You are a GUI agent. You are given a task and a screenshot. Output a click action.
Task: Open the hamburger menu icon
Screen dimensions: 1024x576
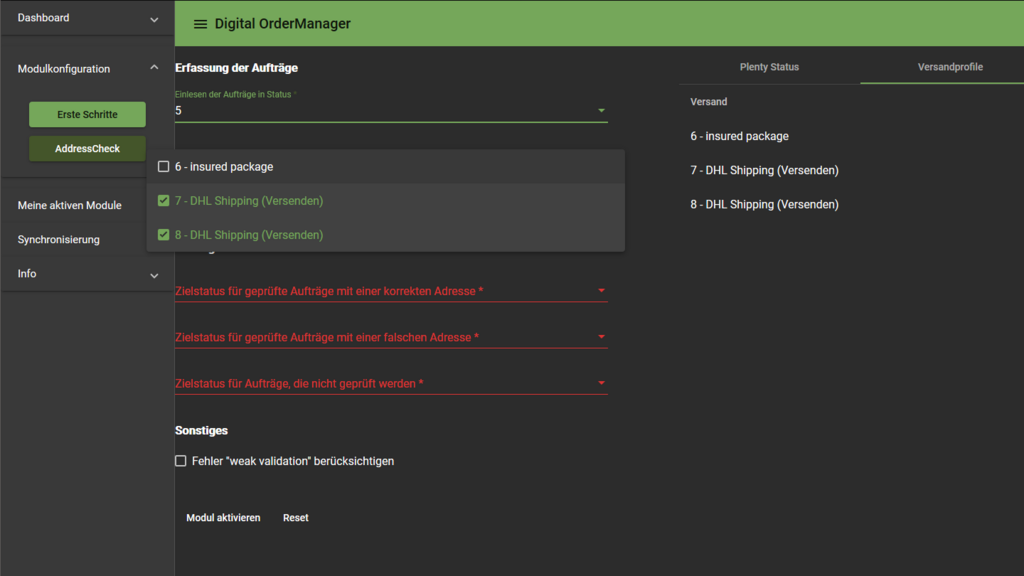coord(200,24)
